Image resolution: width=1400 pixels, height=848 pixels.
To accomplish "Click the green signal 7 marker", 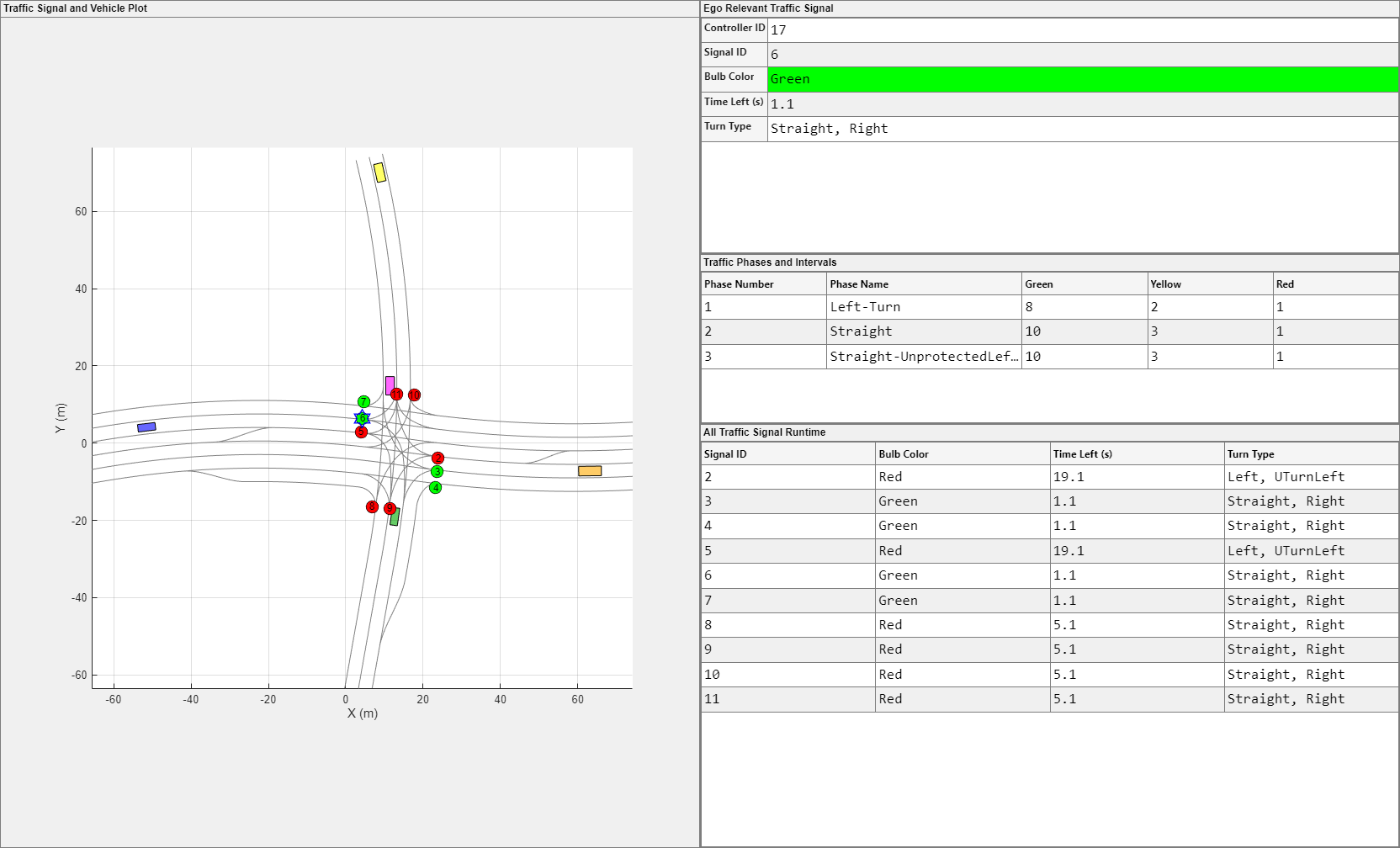I will [x=363, y=402].
